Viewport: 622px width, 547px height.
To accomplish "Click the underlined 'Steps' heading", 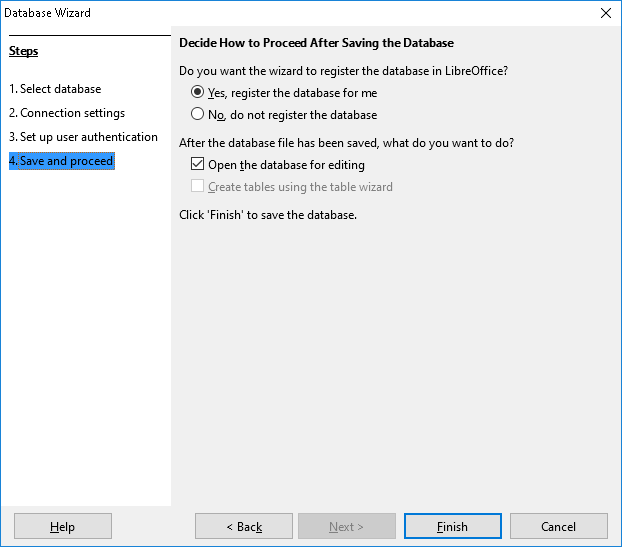I will coord(23,51).
